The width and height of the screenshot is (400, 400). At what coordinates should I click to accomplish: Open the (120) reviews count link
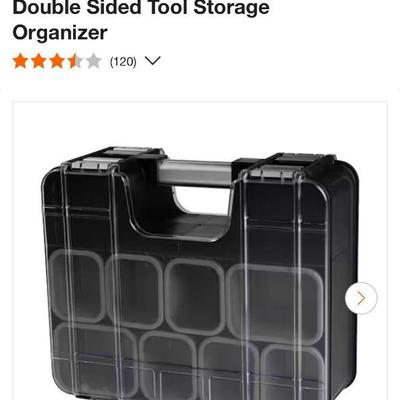click(x=123, y=62)
